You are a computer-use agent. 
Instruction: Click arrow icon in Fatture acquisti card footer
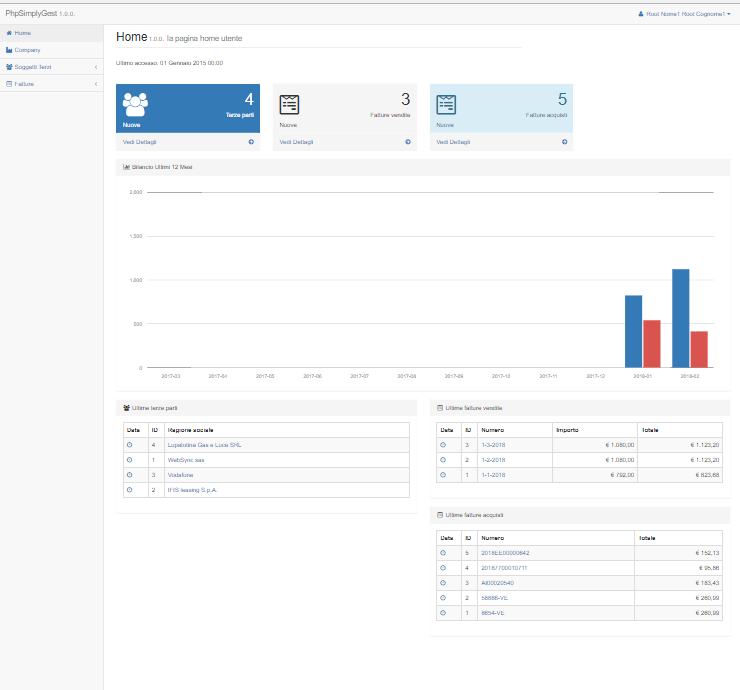coord(564,142)
